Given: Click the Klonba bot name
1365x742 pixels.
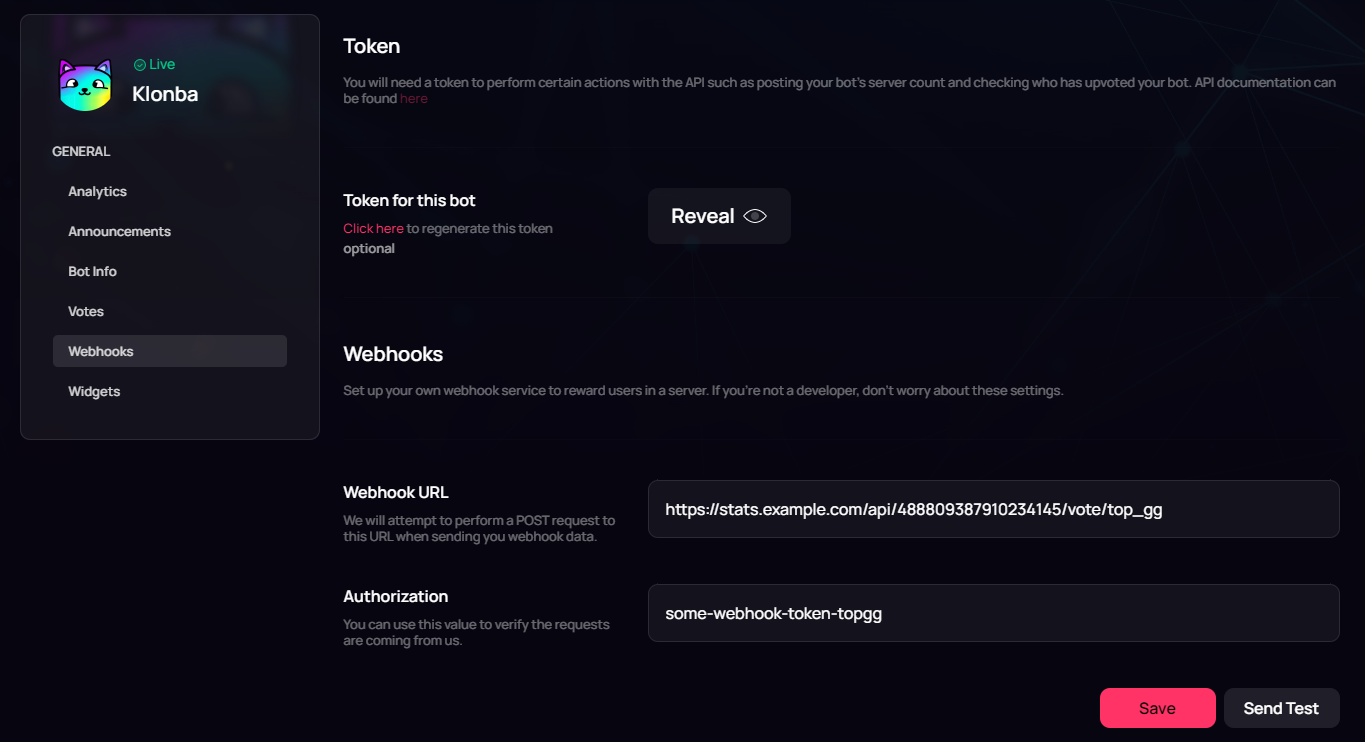Looking at the screenshot, I should [165, 94].
